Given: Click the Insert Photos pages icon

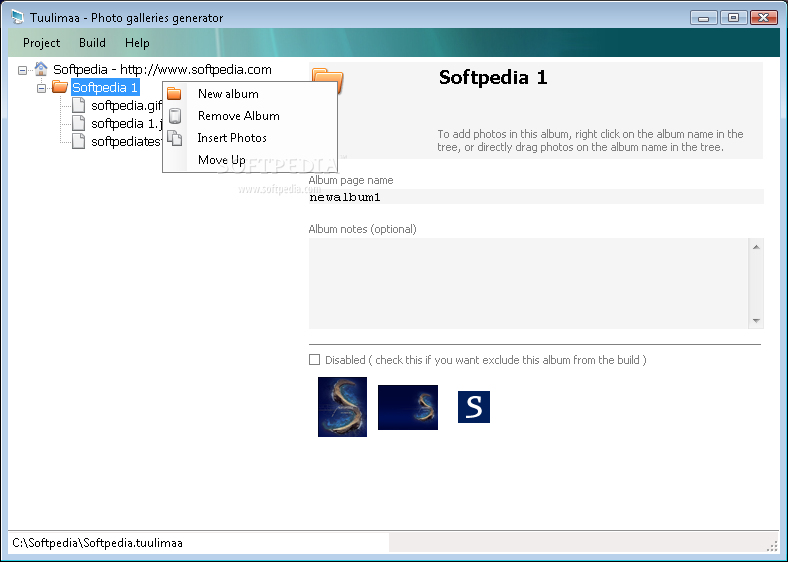Looking at the screenshot, I should (174, 138).
